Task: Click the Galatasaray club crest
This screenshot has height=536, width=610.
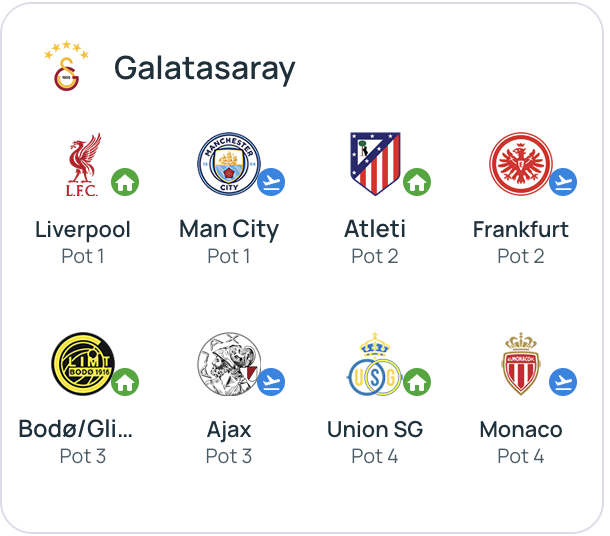Action: (66, 66)
